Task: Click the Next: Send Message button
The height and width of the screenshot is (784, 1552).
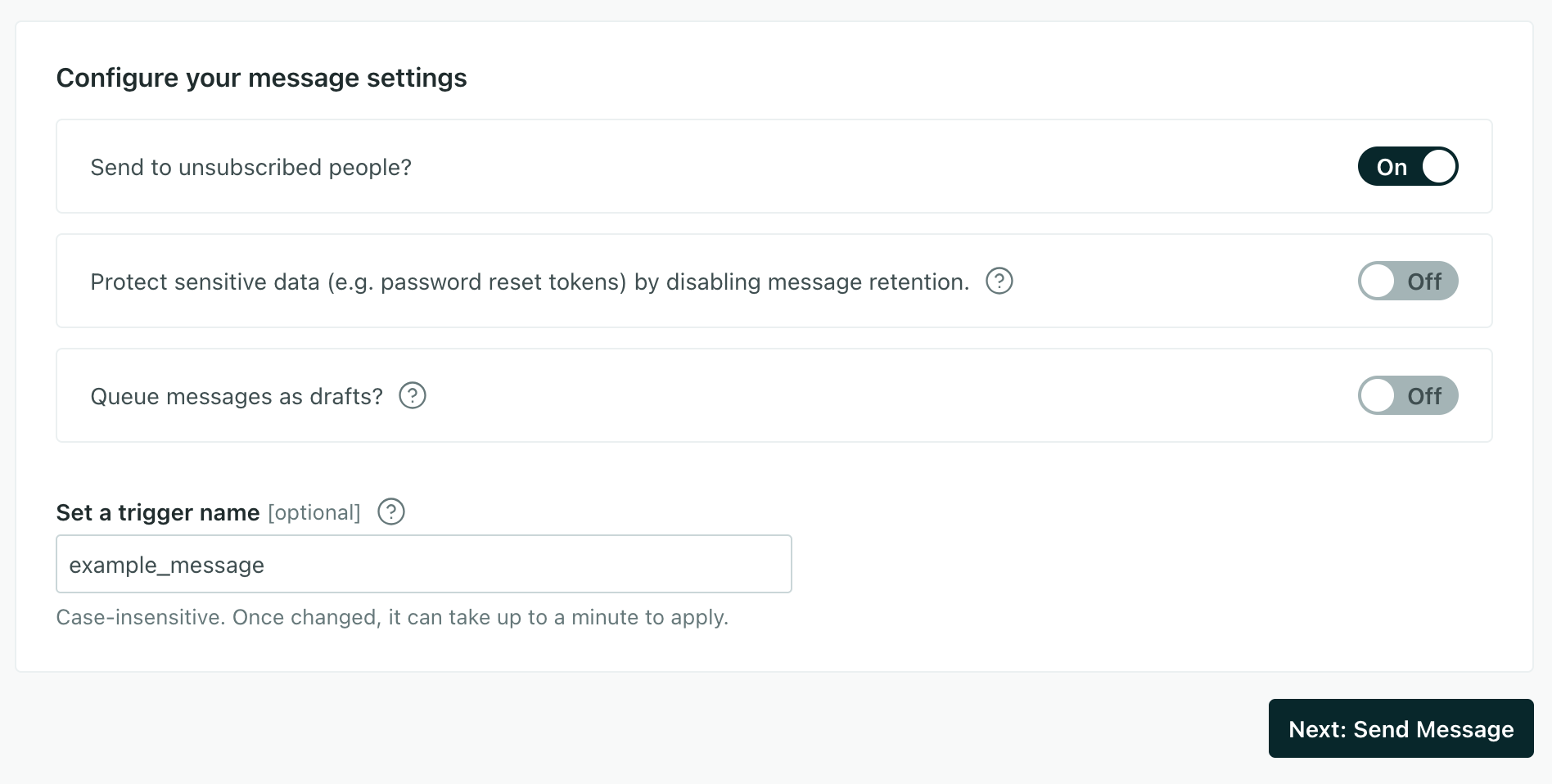Action: 1401,728
